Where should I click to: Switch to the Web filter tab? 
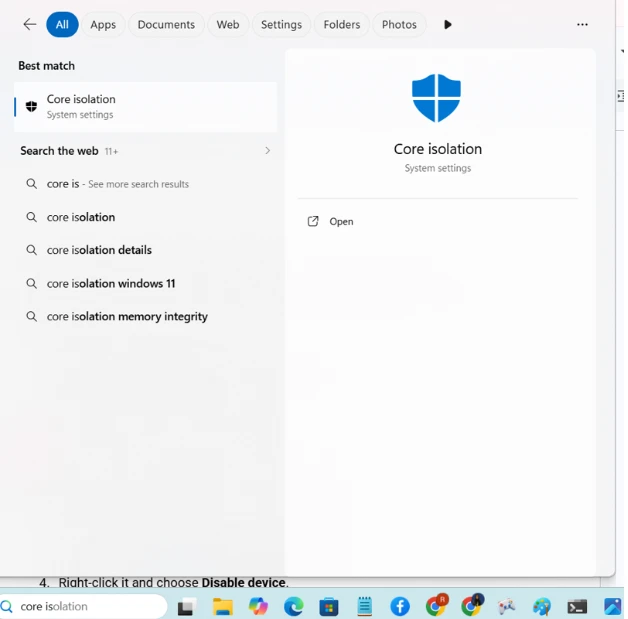coord(228,24)
